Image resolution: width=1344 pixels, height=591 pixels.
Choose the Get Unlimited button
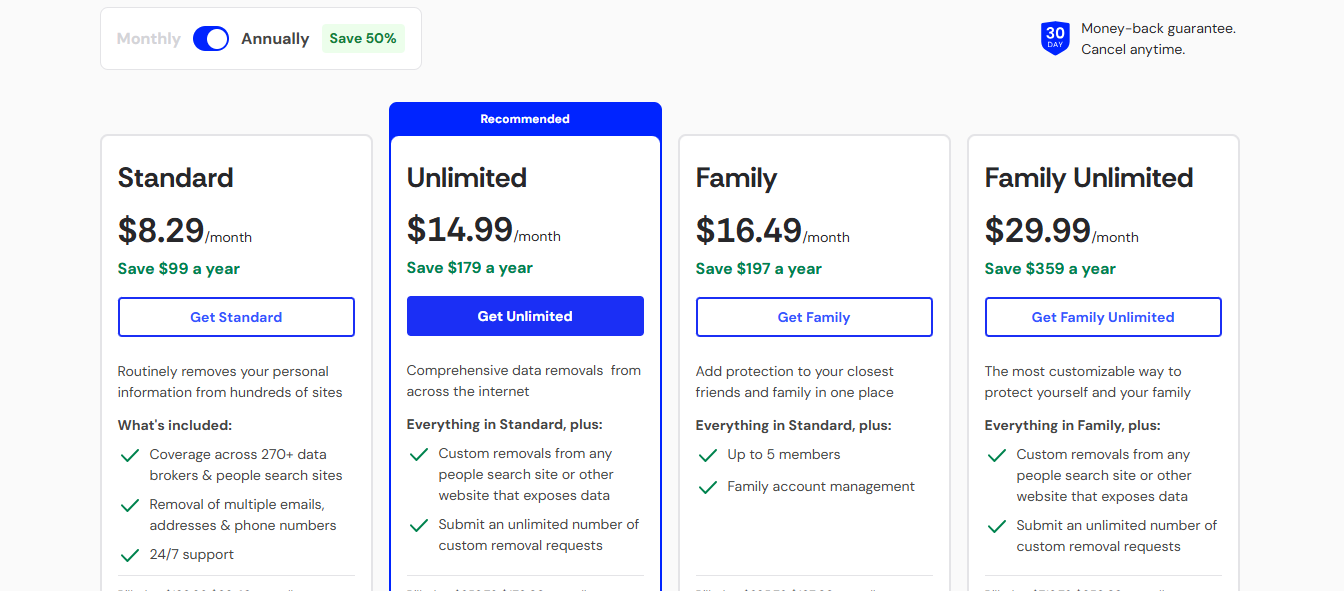pyautogui.click(x=525, y=316)
